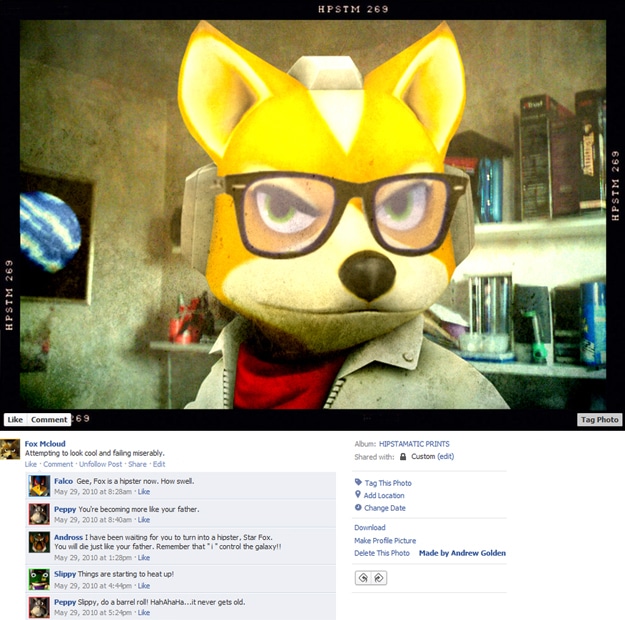This screenshot has height=620, width=625.
Task: Click the Tag Photo button
Action: (599, 420)
